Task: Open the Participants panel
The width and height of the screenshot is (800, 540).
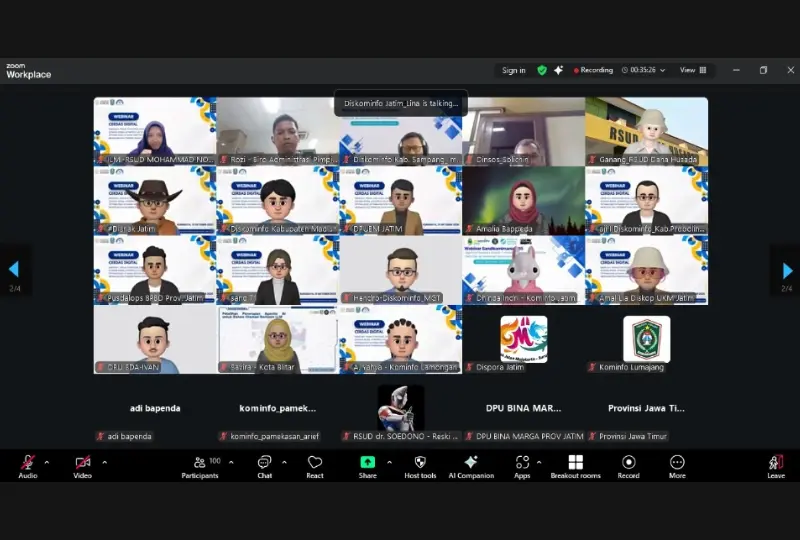Action: [200, 466]
